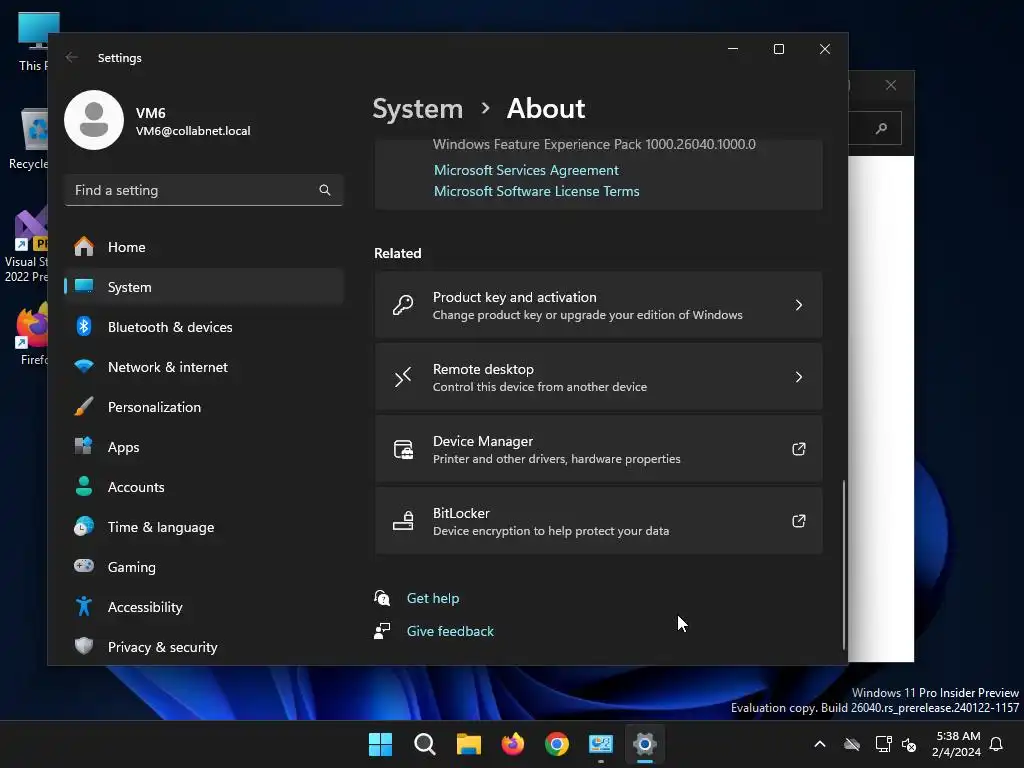The width and height of the screenshot is (1024, 768).
Task: Open BitLocker device encryption
Action: point(598,521)
